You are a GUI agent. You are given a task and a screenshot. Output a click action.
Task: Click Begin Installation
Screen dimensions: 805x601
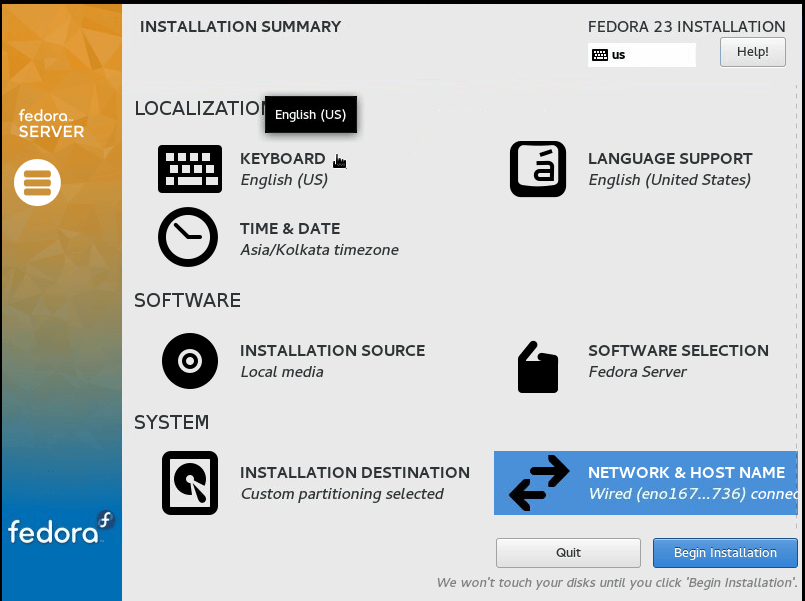[x=725, y=553]
